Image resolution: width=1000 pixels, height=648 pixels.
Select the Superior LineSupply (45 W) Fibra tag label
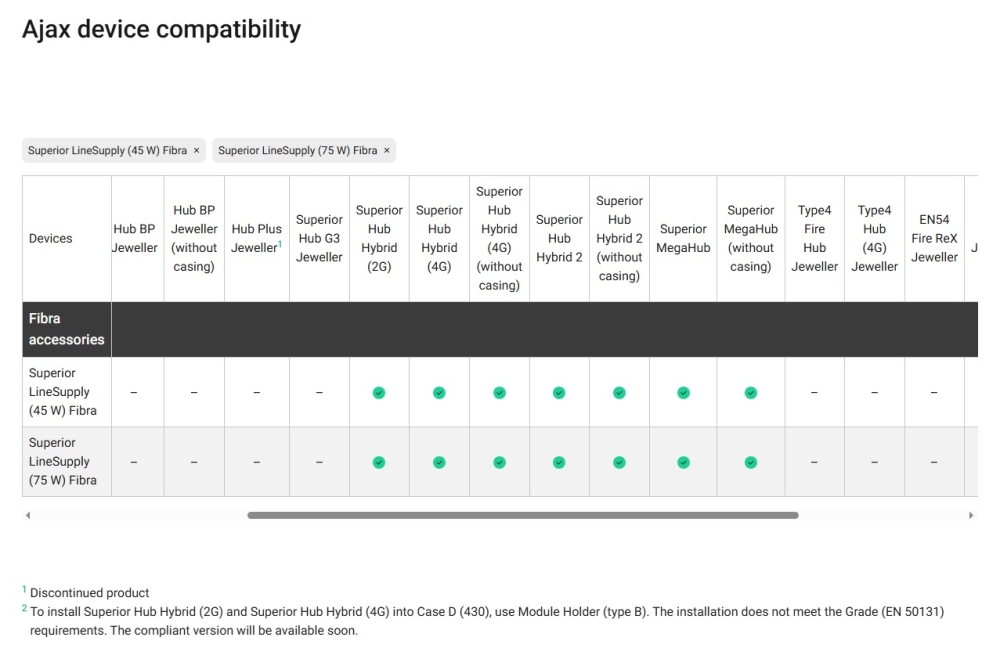107,151
